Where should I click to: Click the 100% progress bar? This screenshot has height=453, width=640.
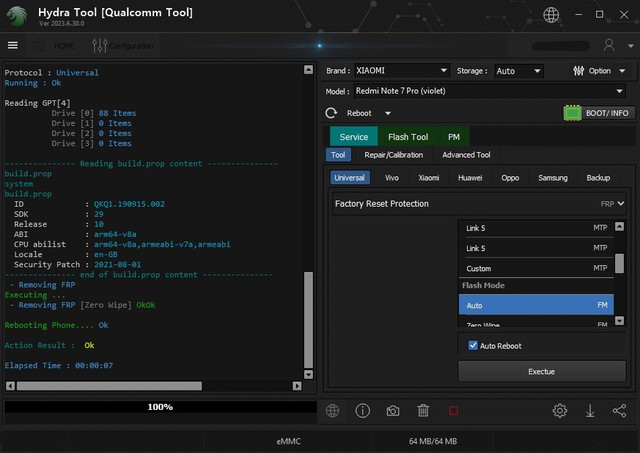click(x=160, y=406)
